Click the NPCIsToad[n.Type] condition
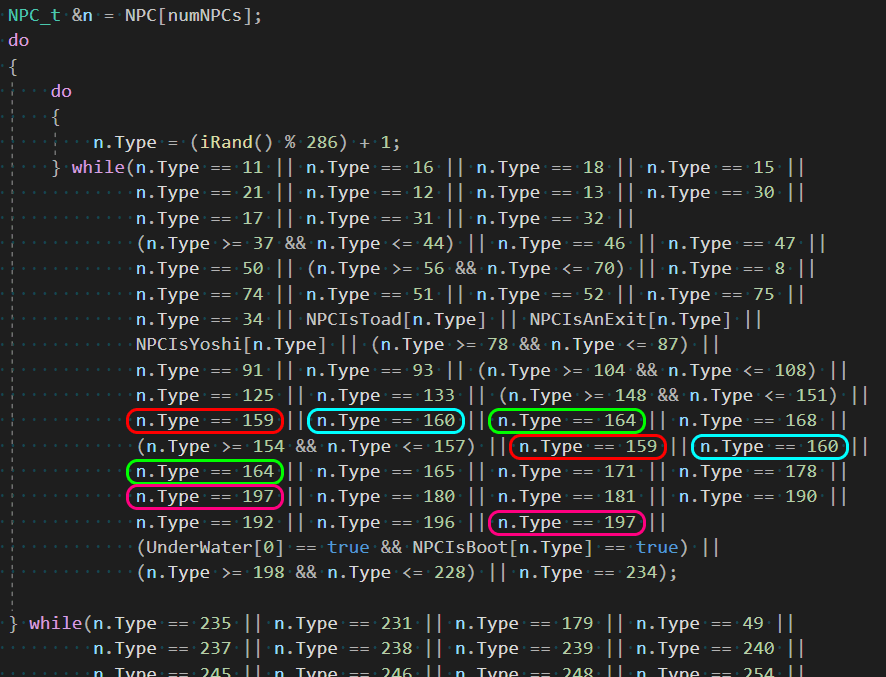The width and height of the screenshot is (886, 677). click(398, 320)
